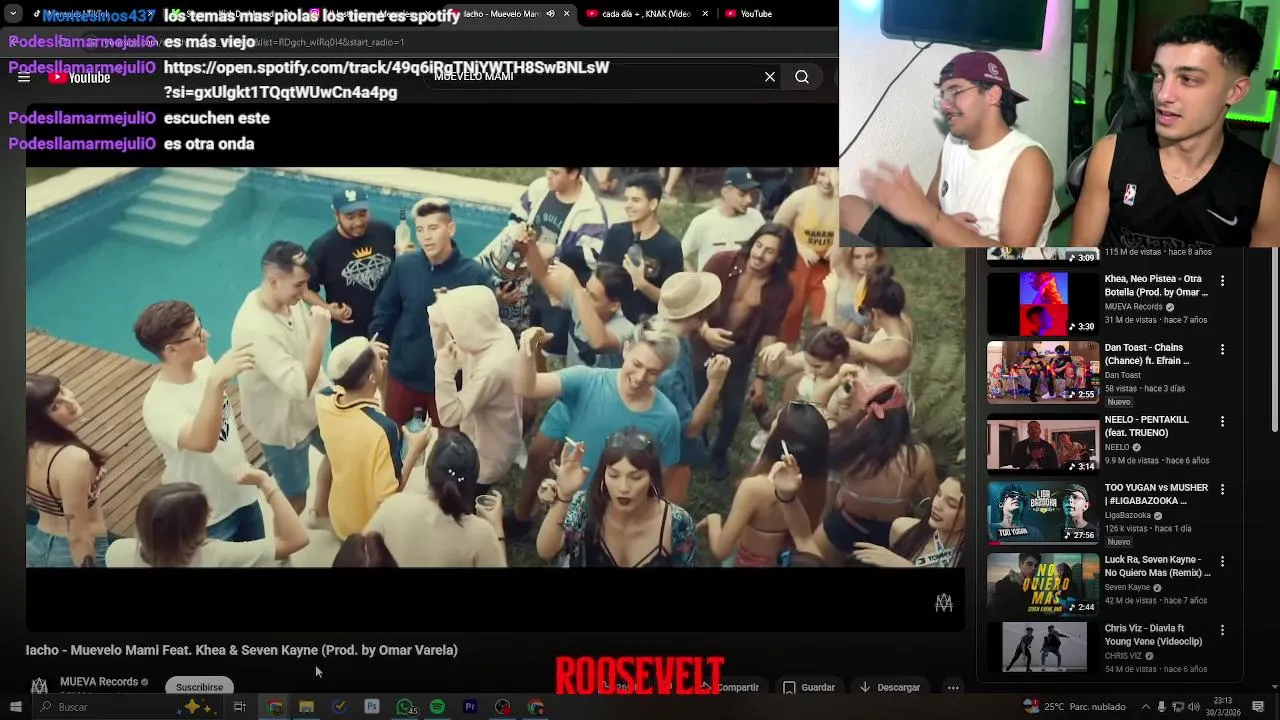Open the LigaBazooka channel link

coord(1128,515)
